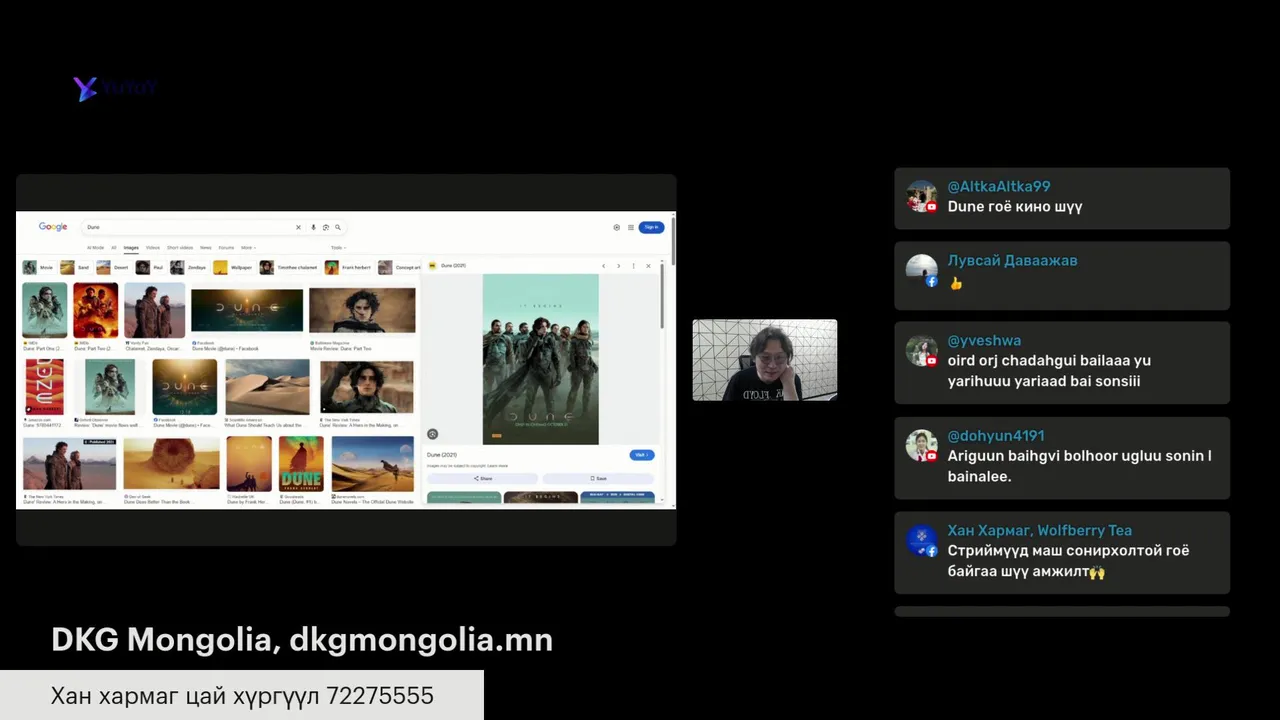Open the Dune Novels official website thumbnail
Viewport: 1280px width, 720px height.
[x=372, y=464]
